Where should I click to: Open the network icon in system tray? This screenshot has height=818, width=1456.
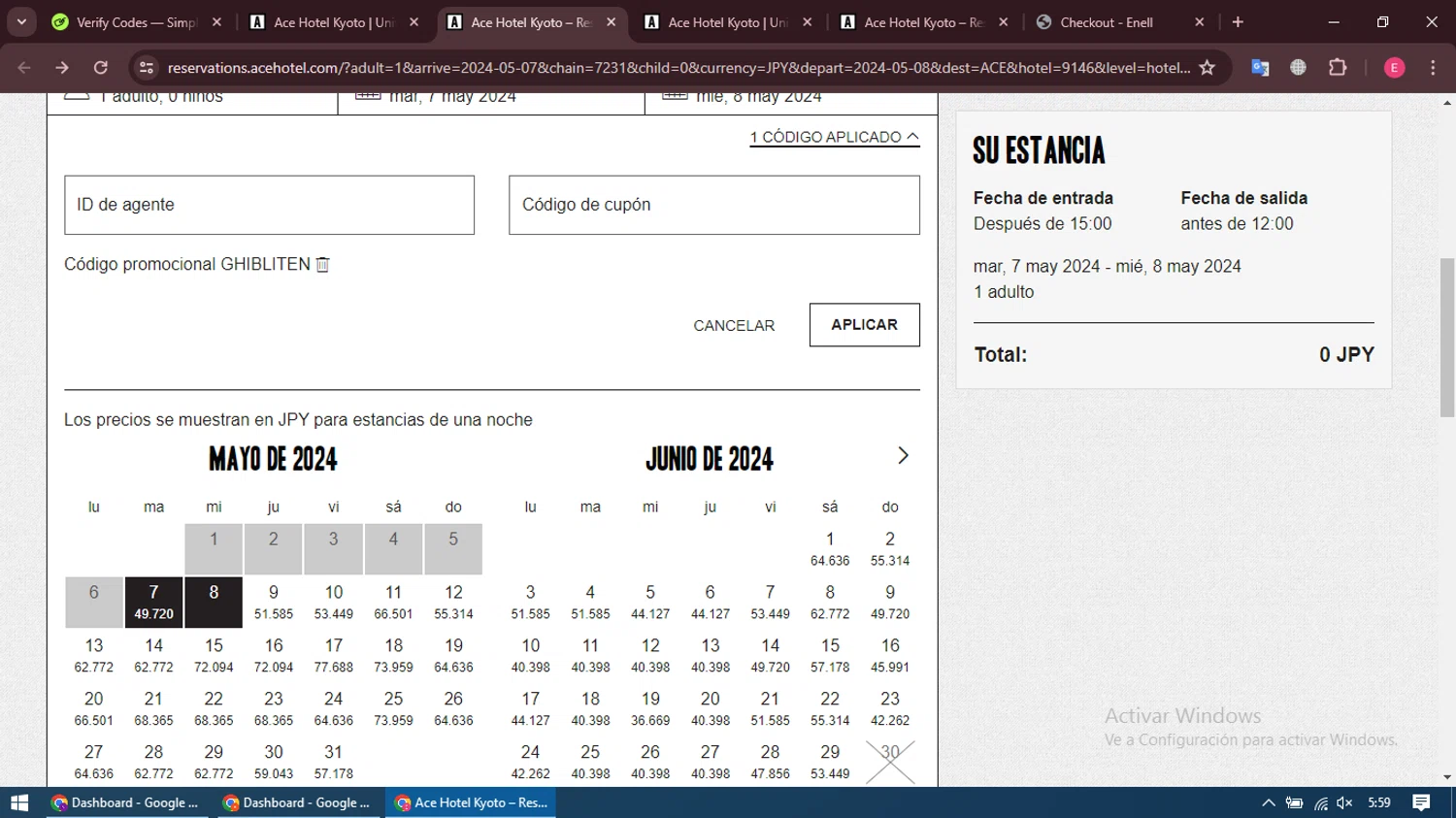1320,802
